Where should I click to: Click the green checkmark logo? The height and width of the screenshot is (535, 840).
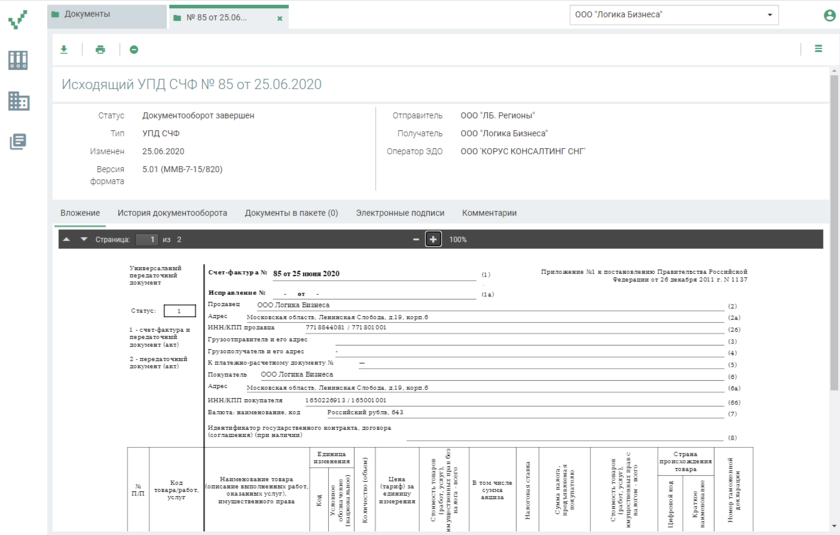coord(18,19)
